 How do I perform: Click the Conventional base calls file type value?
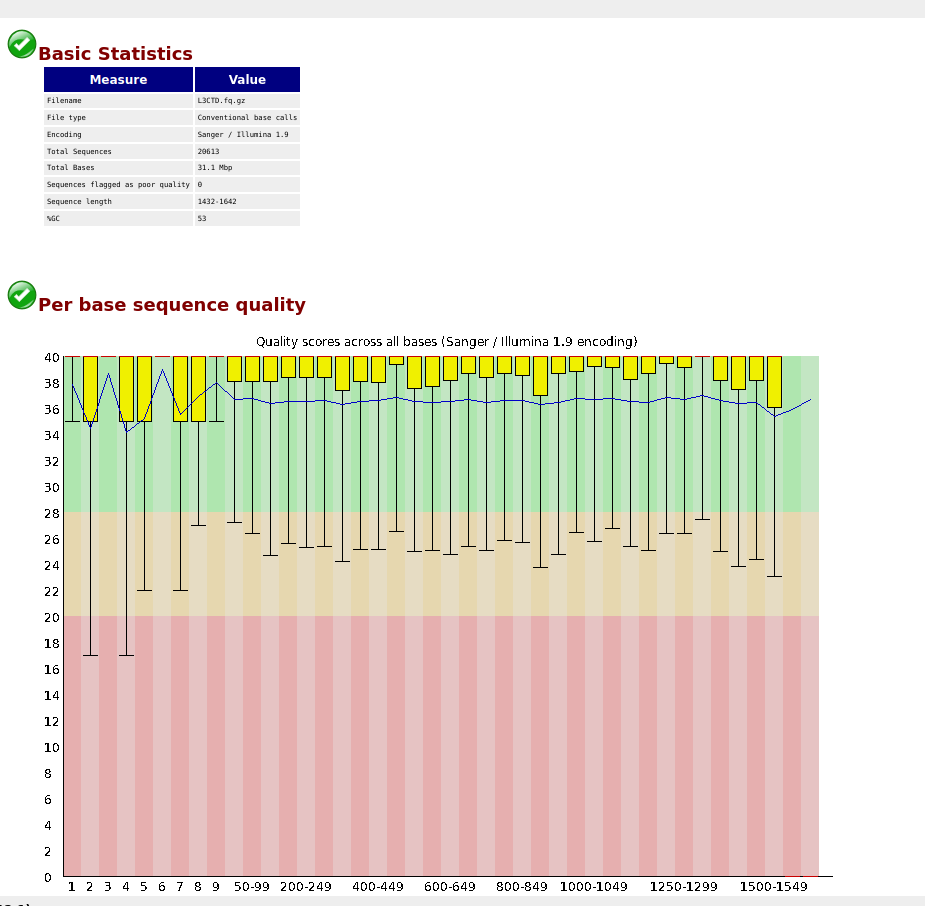tap(247, 118)
